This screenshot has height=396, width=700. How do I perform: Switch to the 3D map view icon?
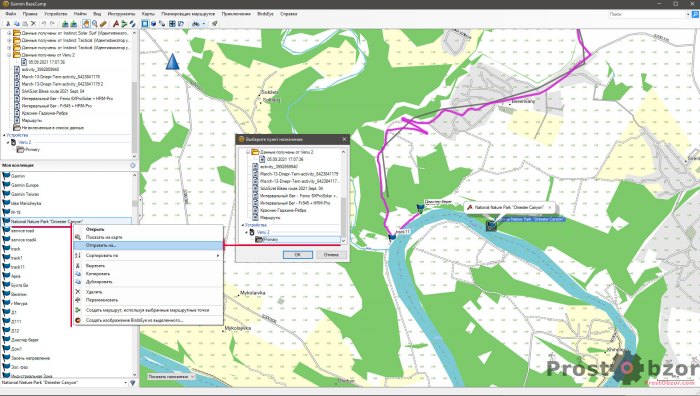click(154, 24)
